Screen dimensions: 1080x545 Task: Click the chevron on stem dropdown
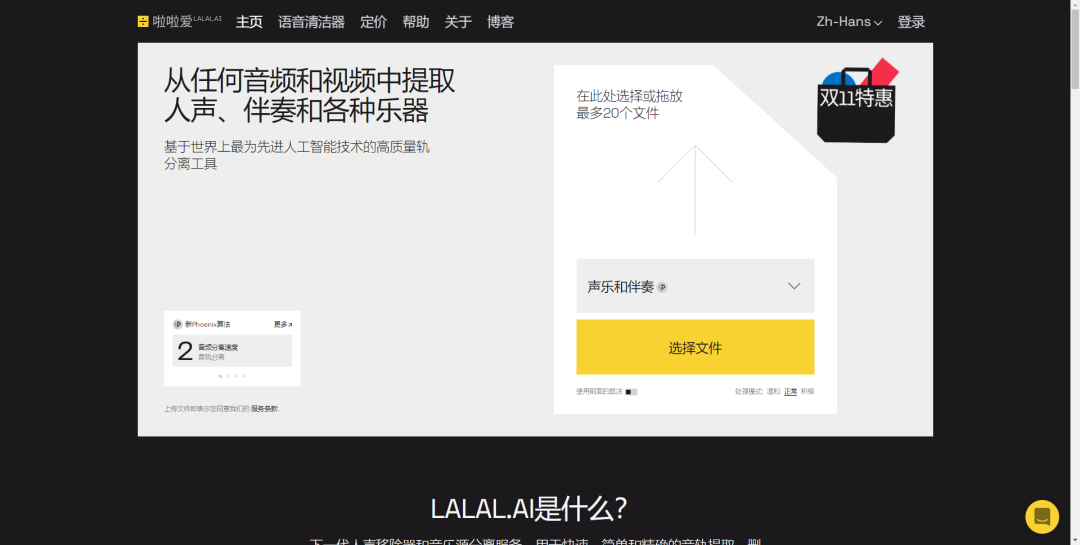pos(794,286)
